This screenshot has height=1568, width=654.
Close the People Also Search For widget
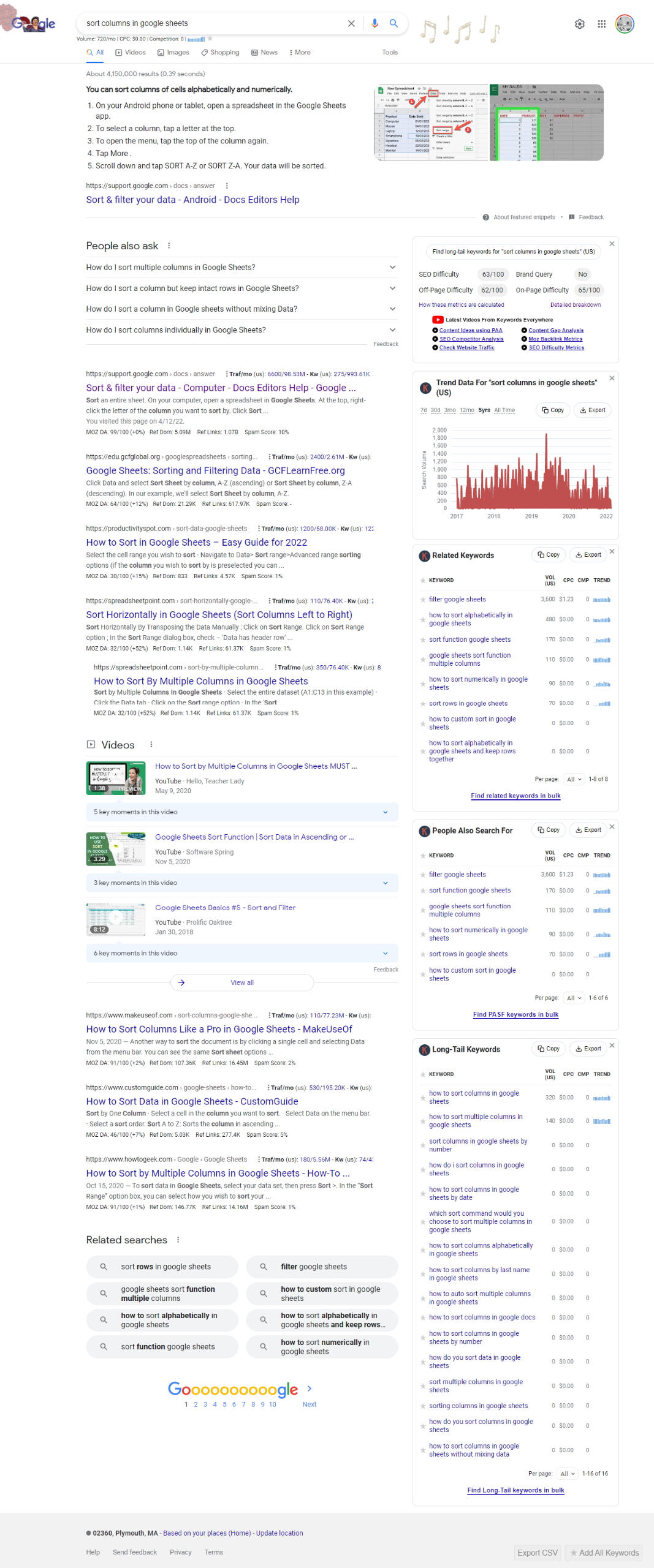pyautogui.click(x=612, y=827)
